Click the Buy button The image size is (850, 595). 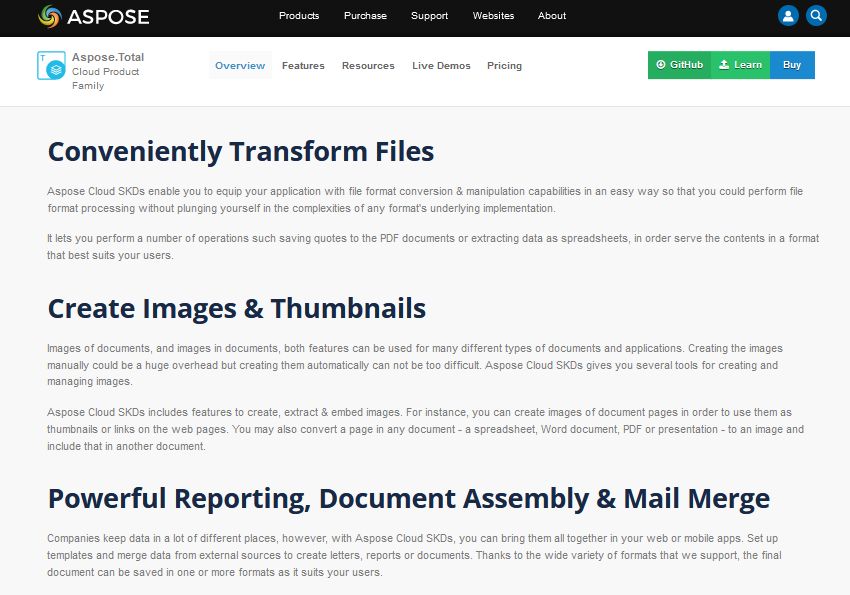792,64
